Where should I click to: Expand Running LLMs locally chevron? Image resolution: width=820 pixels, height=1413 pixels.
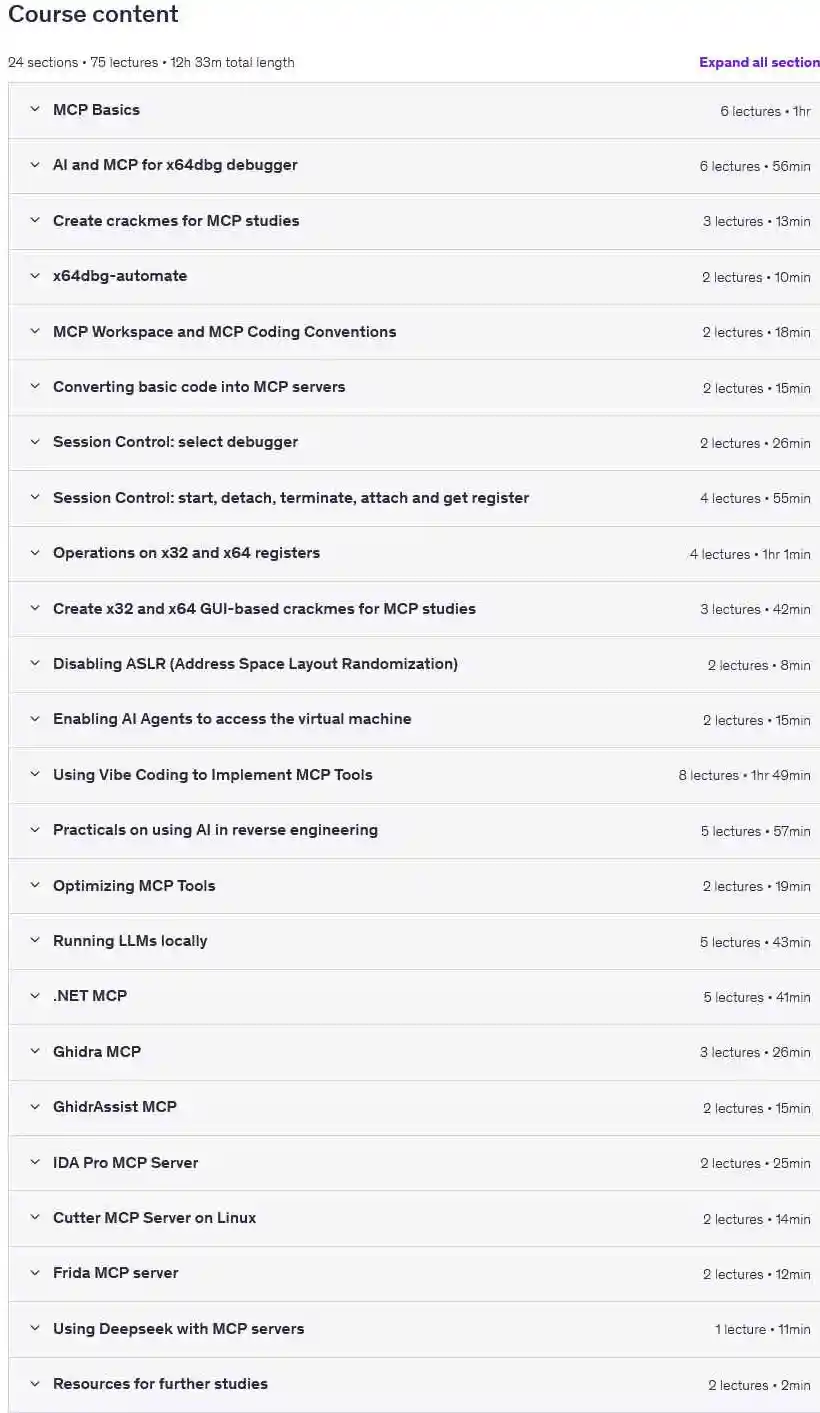pos(35,940)
